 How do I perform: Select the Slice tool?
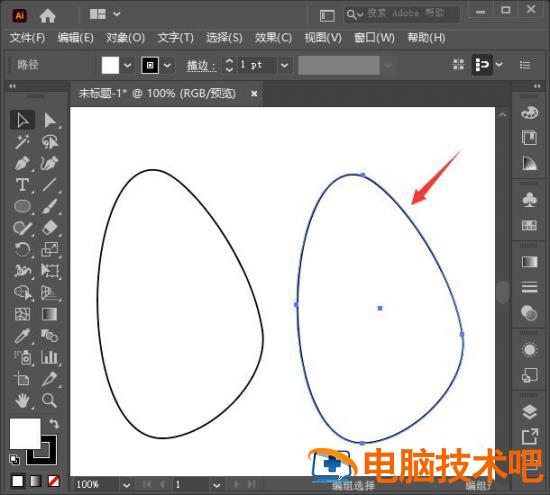[50, 379]
